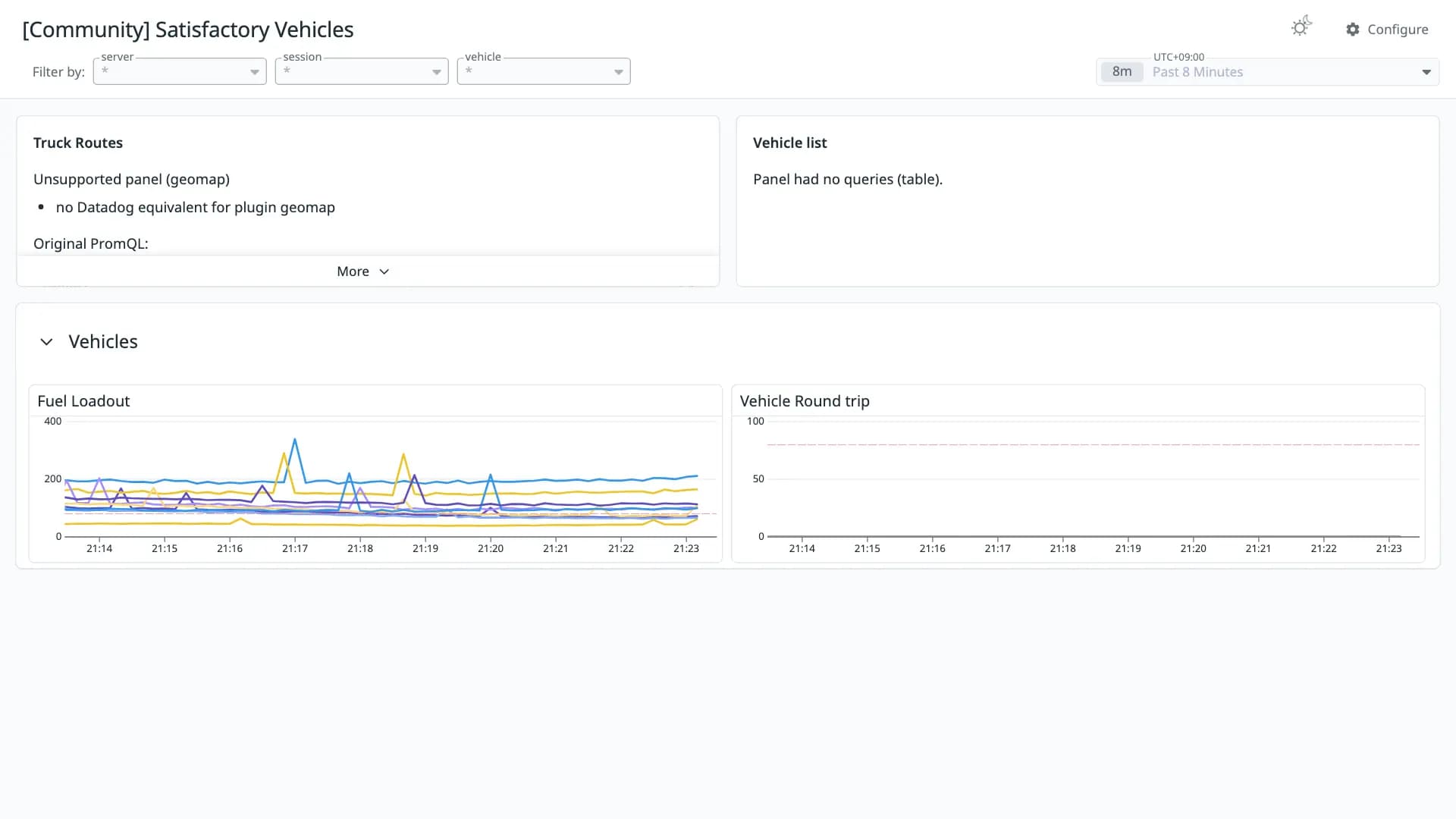Click the Panel had no queries text
This screenshot has height=819, width=1456.
coord(848,180)
